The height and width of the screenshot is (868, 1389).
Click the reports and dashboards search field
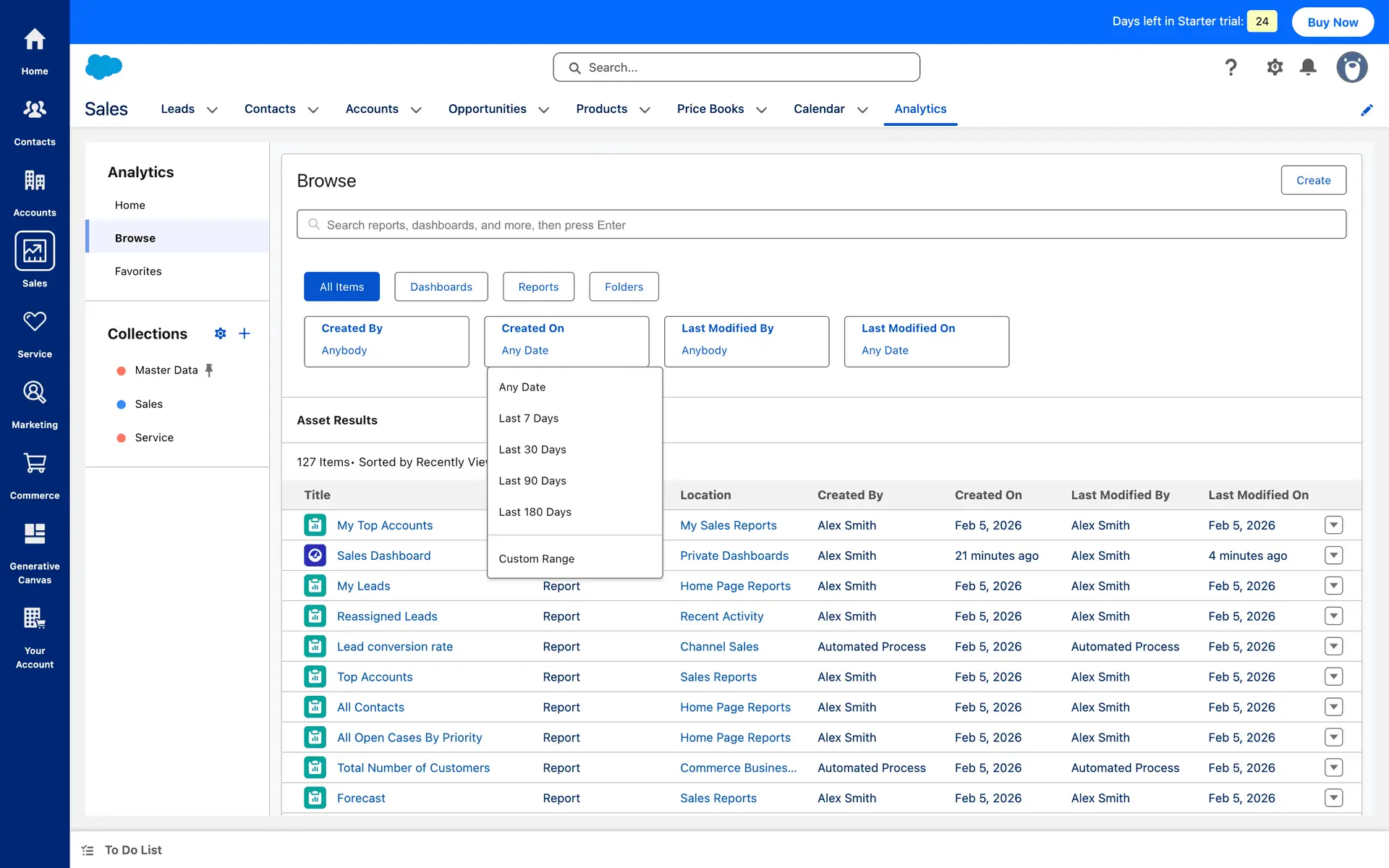821,225
